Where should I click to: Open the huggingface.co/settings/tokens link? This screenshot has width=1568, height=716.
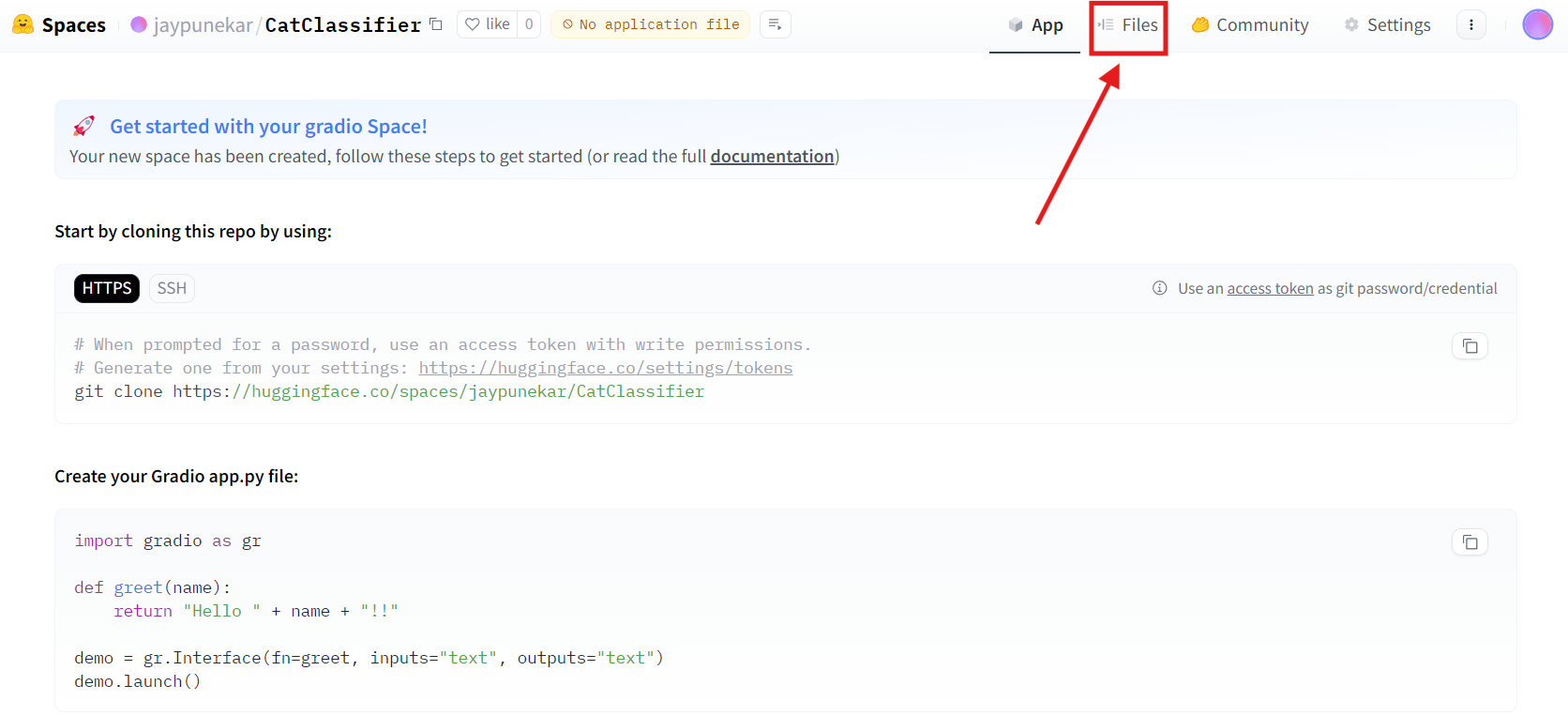606,368
